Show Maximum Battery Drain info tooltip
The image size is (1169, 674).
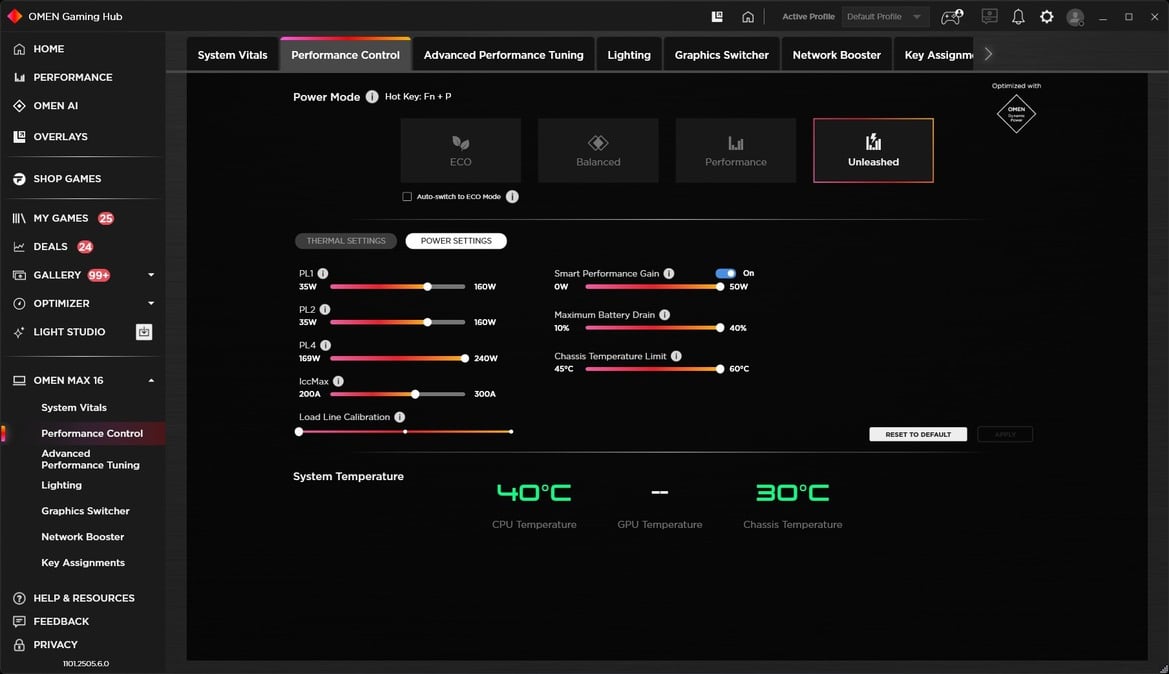click(664, 315)
